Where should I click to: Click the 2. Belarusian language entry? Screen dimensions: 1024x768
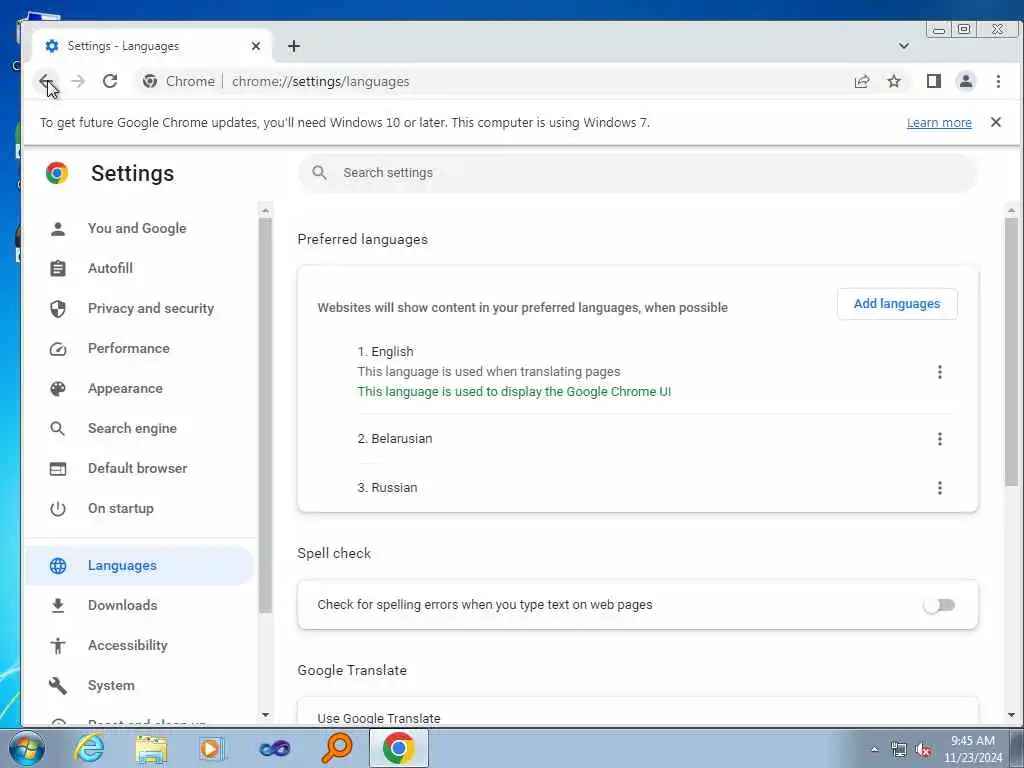[x=394, y=439]
